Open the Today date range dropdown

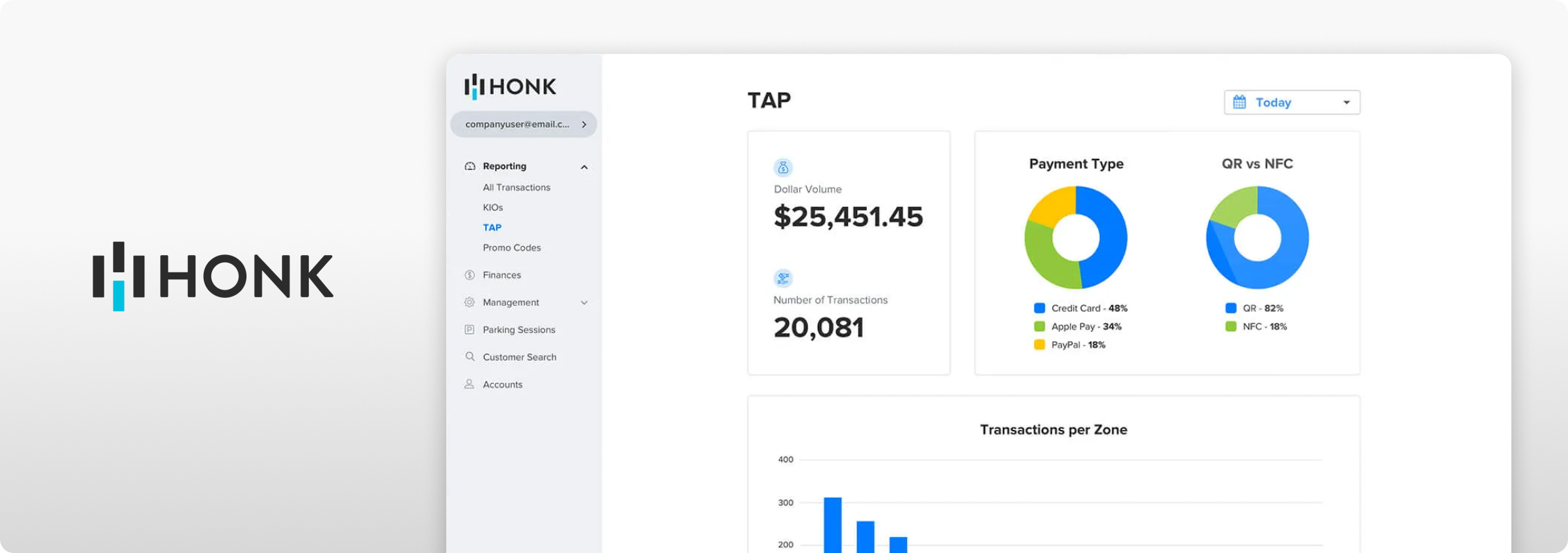pos(1292,102)
